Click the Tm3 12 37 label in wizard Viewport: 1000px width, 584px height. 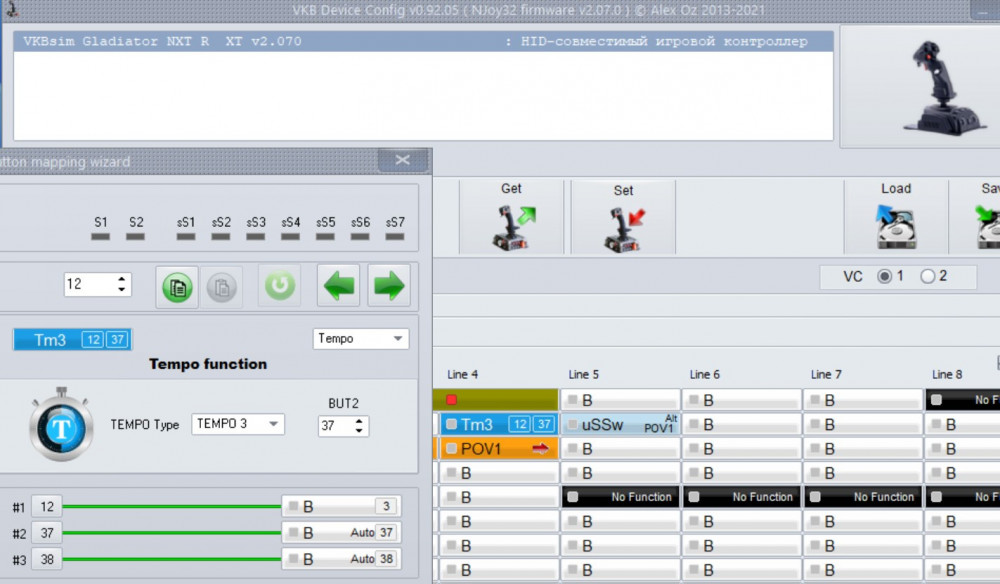click(72, 339)
